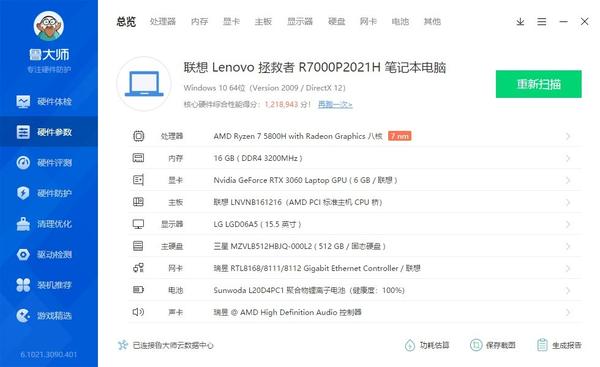Click the green 重新扫描 button
600x367 pixels.
tap(538, 84)
